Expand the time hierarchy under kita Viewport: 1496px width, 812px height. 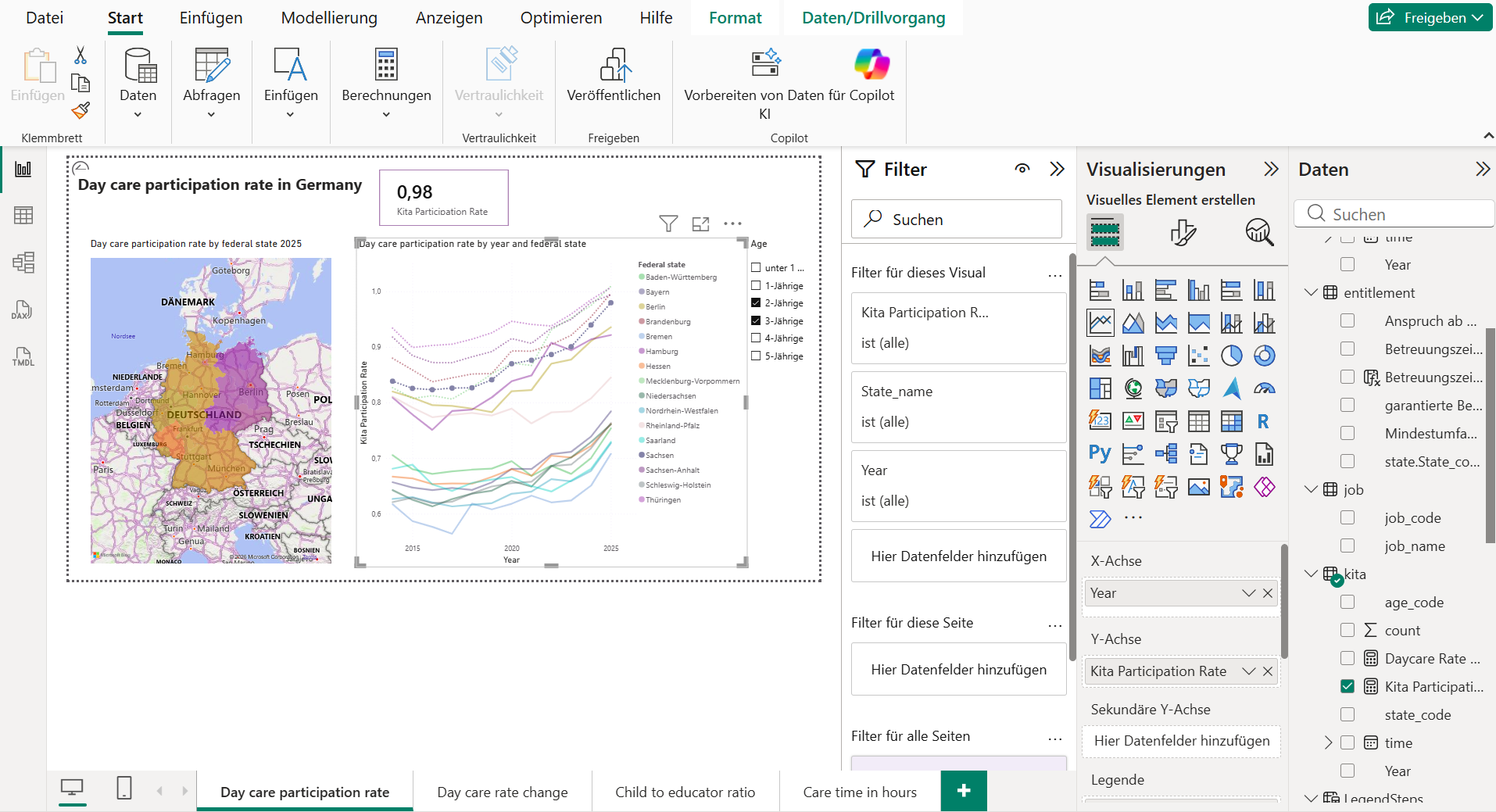click(1328, 743)
